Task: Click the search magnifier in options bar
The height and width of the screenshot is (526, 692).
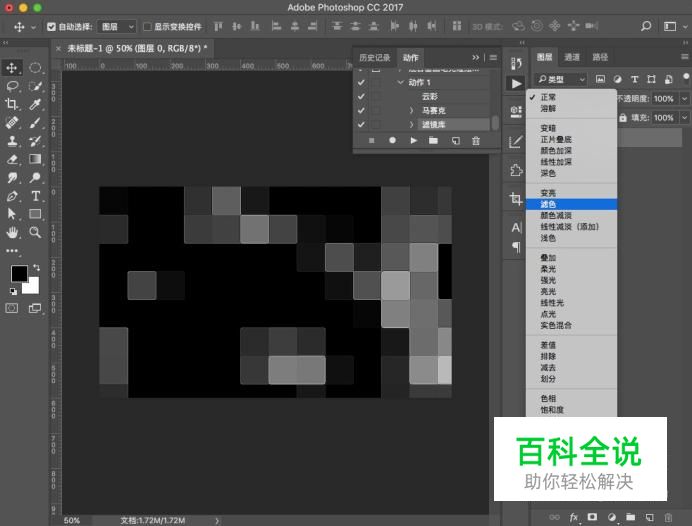Action: click(646, 26)
